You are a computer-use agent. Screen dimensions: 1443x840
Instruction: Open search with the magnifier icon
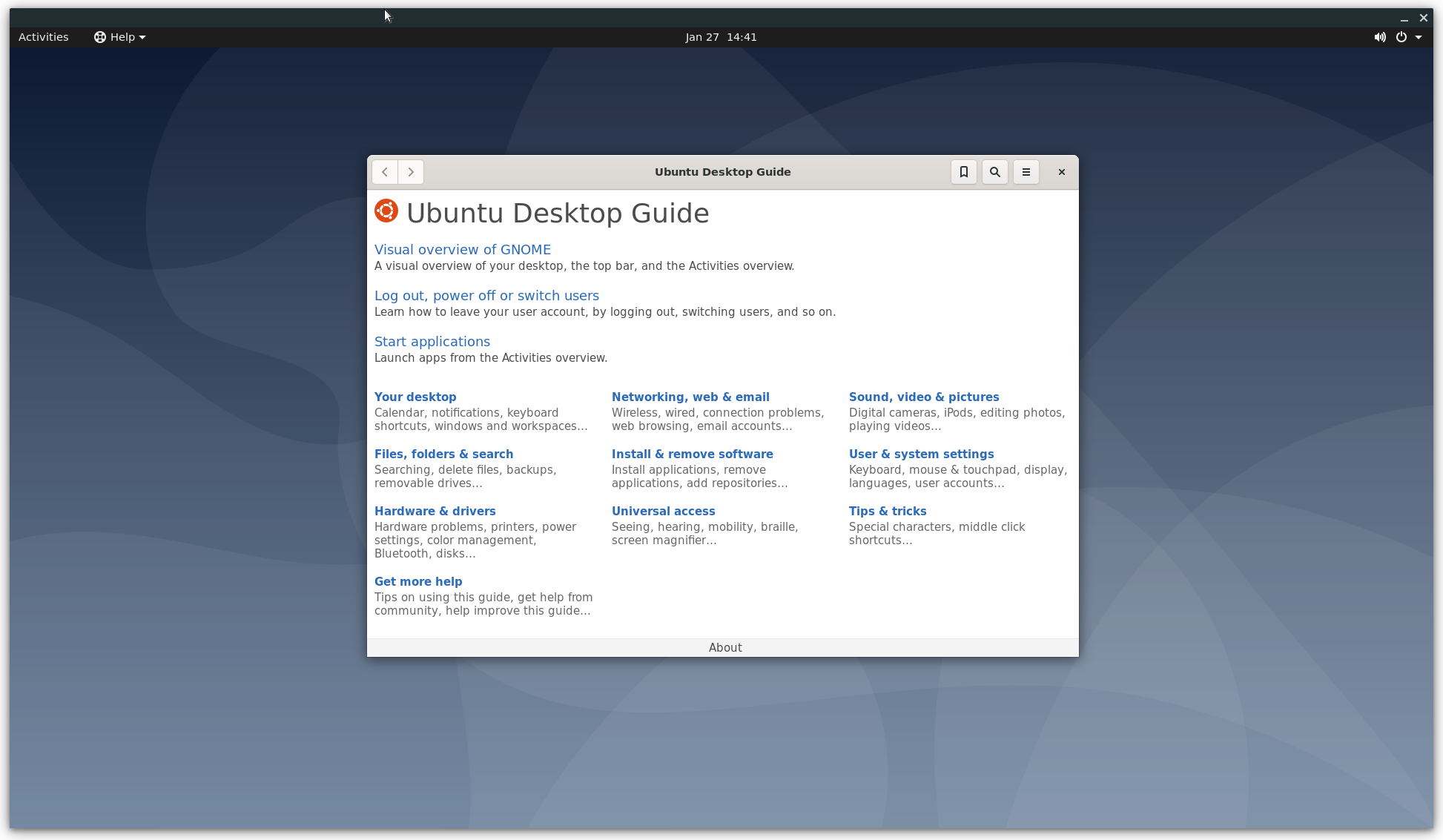tap(994, 171)
